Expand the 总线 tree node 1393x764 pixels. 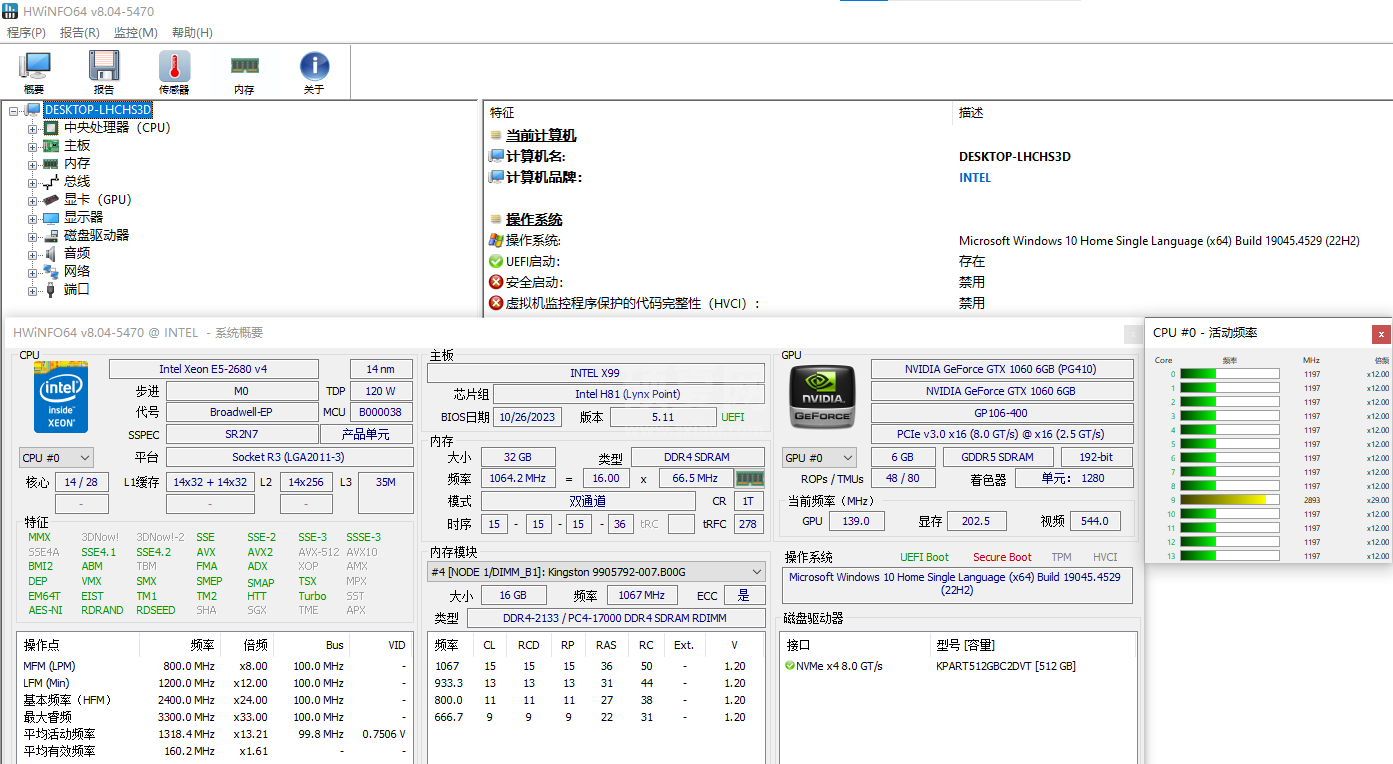(x=32, y=182)
